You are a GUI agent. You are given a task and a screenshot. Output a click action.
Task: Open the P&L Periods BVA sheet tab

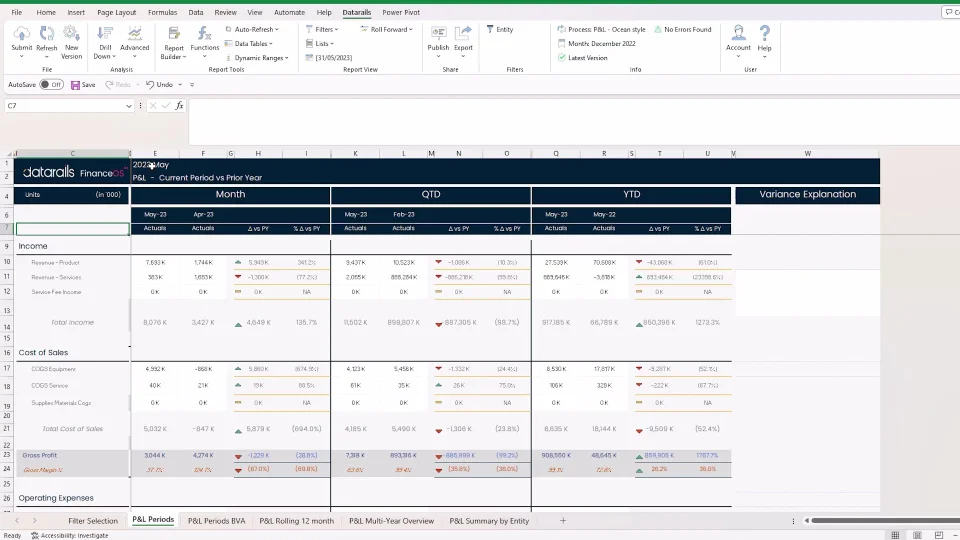click(216, 521)
